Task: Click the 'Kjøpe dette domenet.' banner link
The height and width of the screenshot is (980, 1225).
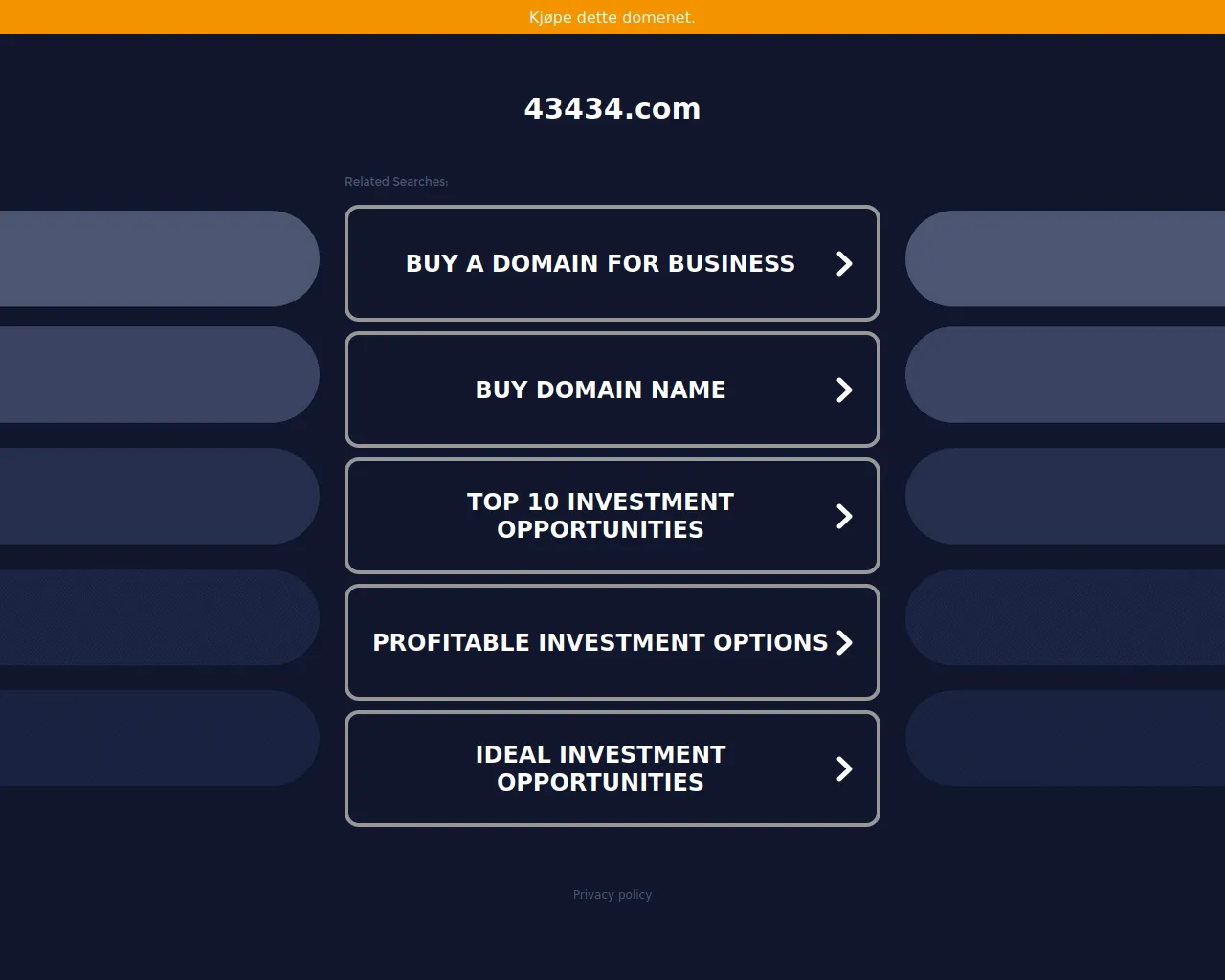Action: 612,17
